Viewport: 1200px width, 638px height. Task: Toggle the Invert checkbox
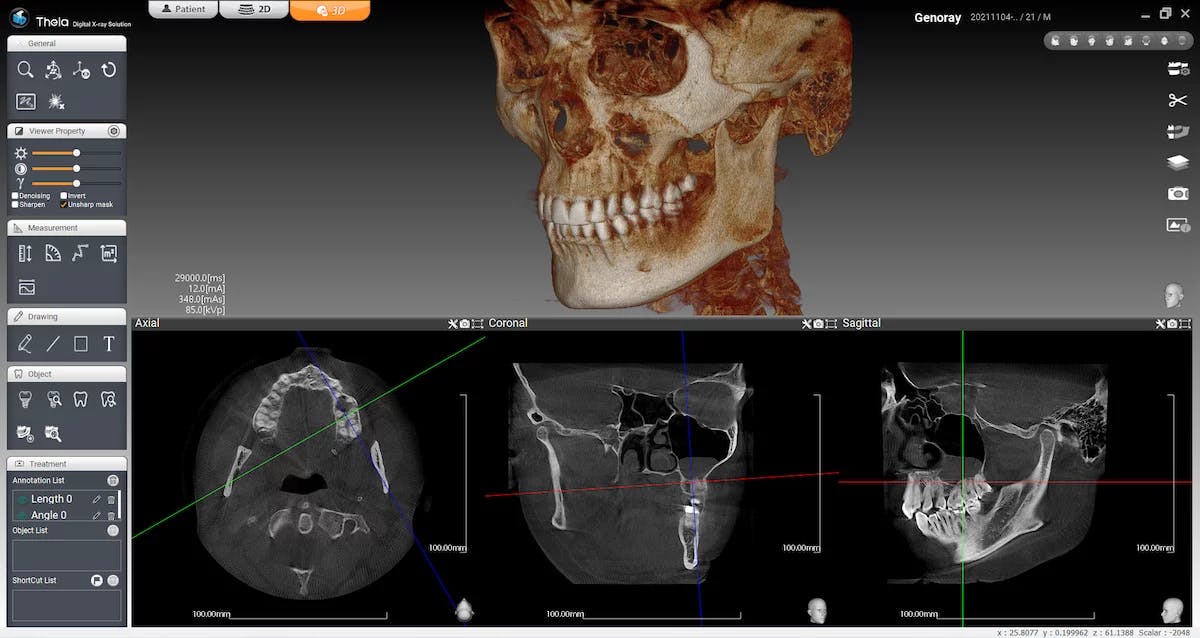[64, 196]
